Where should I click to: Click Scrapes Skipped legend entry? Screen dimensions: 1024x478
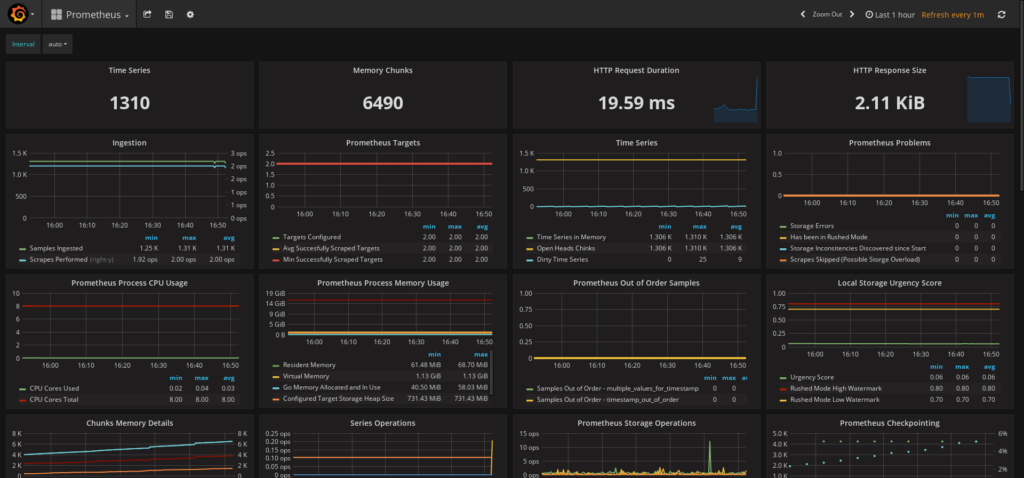[x=855, y=259]
